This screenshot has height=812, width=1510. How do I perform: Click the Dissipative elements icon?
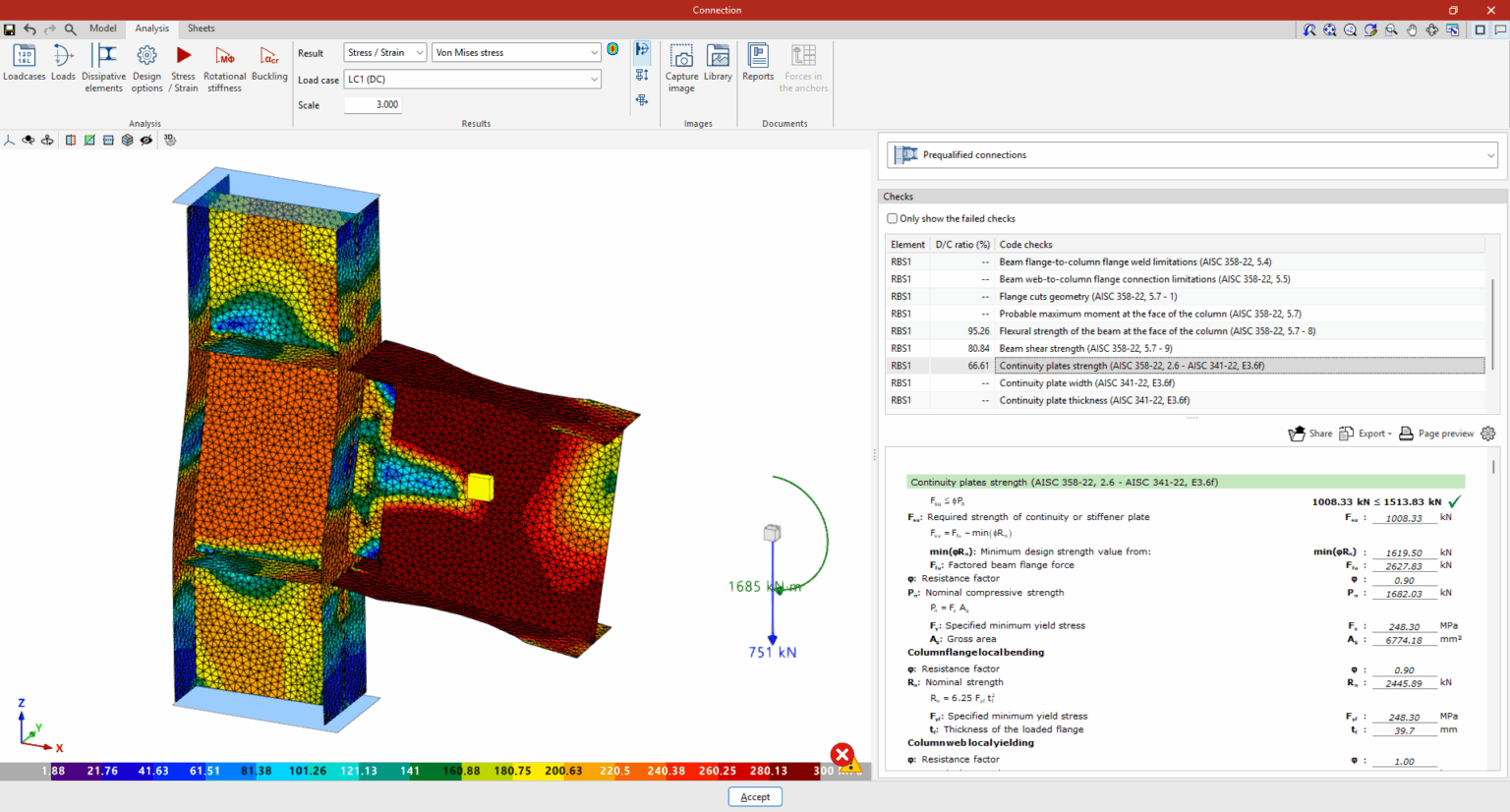click(103, 65)
